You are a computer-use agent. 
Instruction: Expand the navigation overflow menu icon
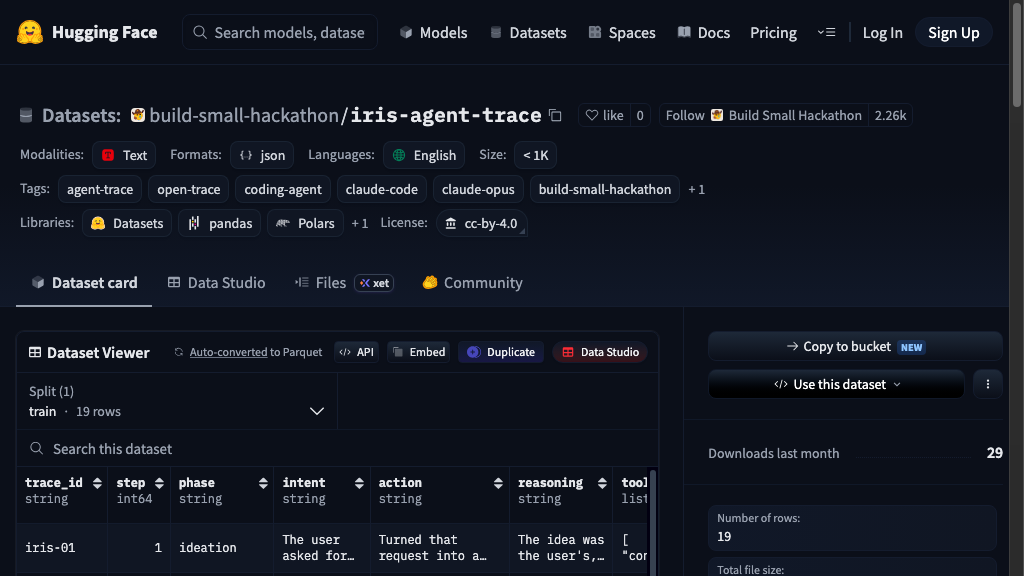coord(826,32)
